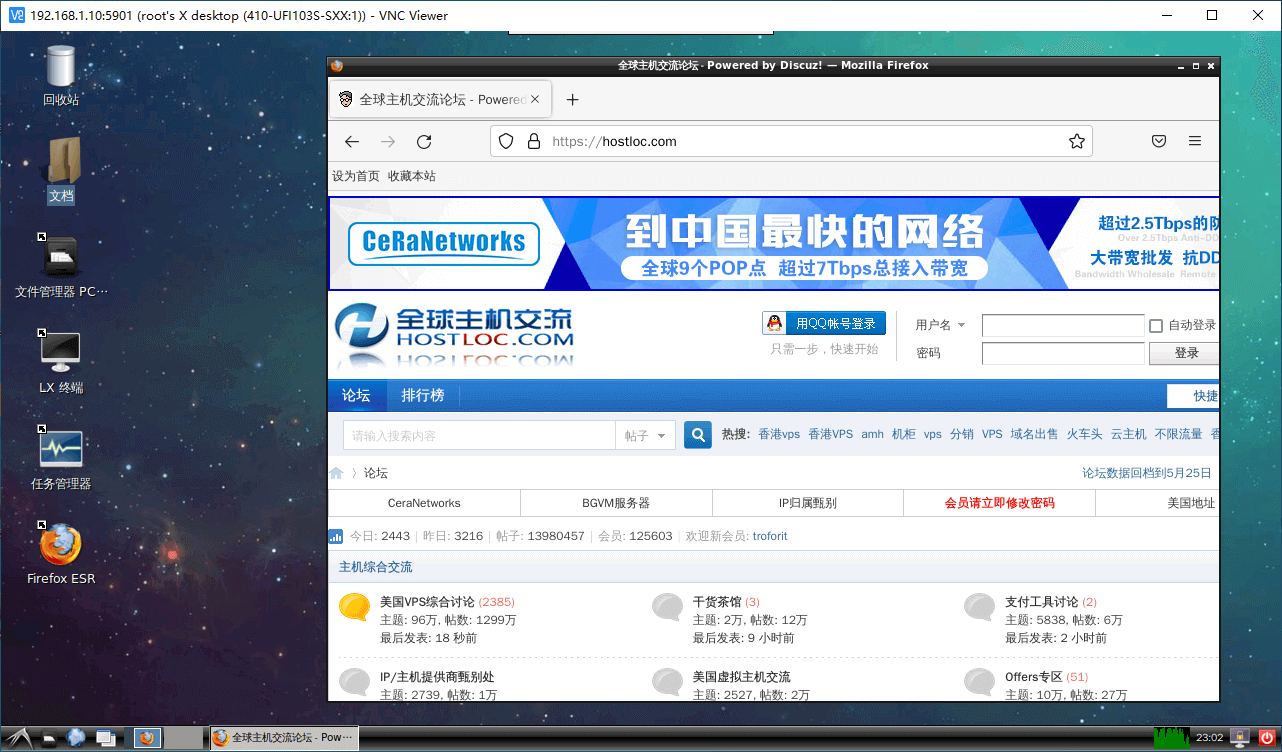Launch LX 终端 terminal desktop icon

coord(61,352)
